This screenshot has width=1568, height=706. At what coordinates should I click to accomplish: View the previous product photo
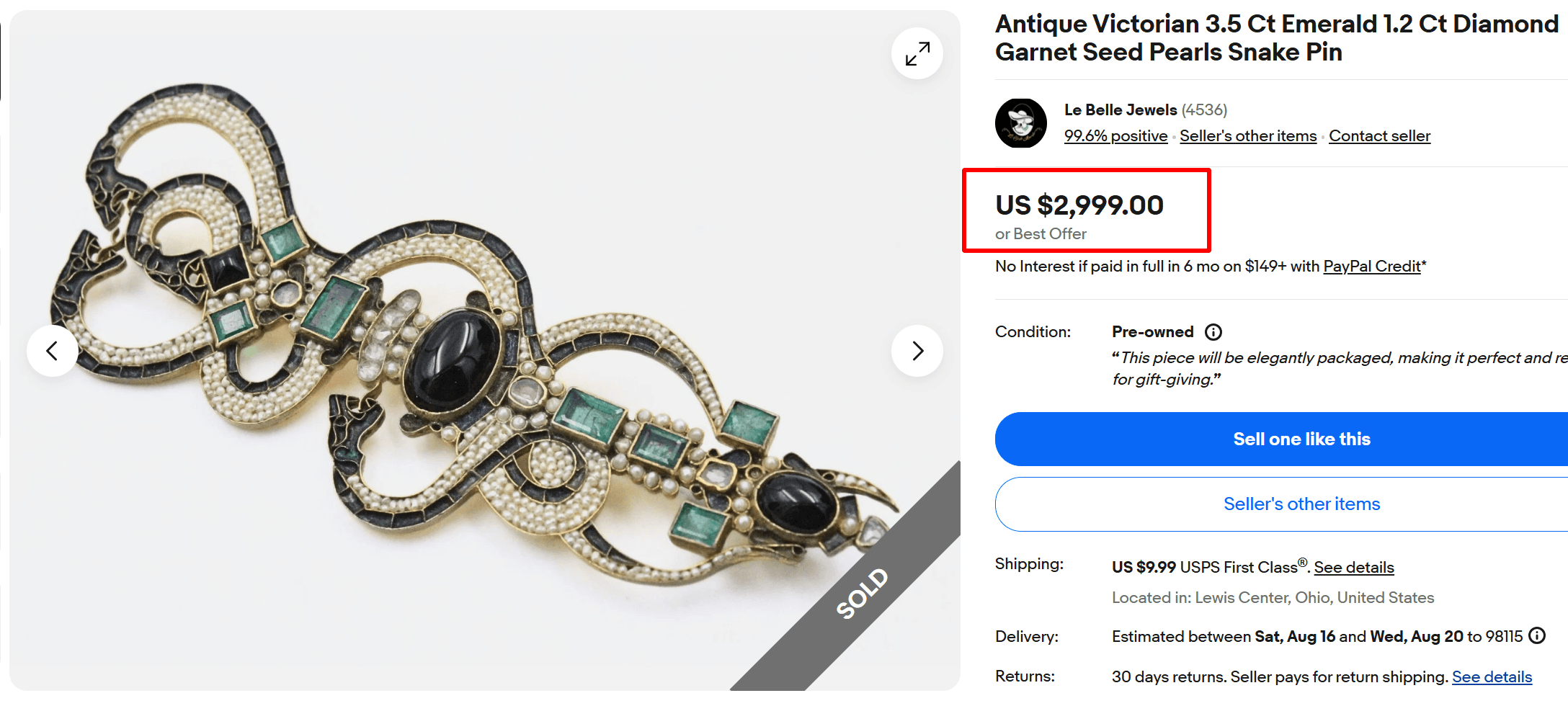click(53, 351)
